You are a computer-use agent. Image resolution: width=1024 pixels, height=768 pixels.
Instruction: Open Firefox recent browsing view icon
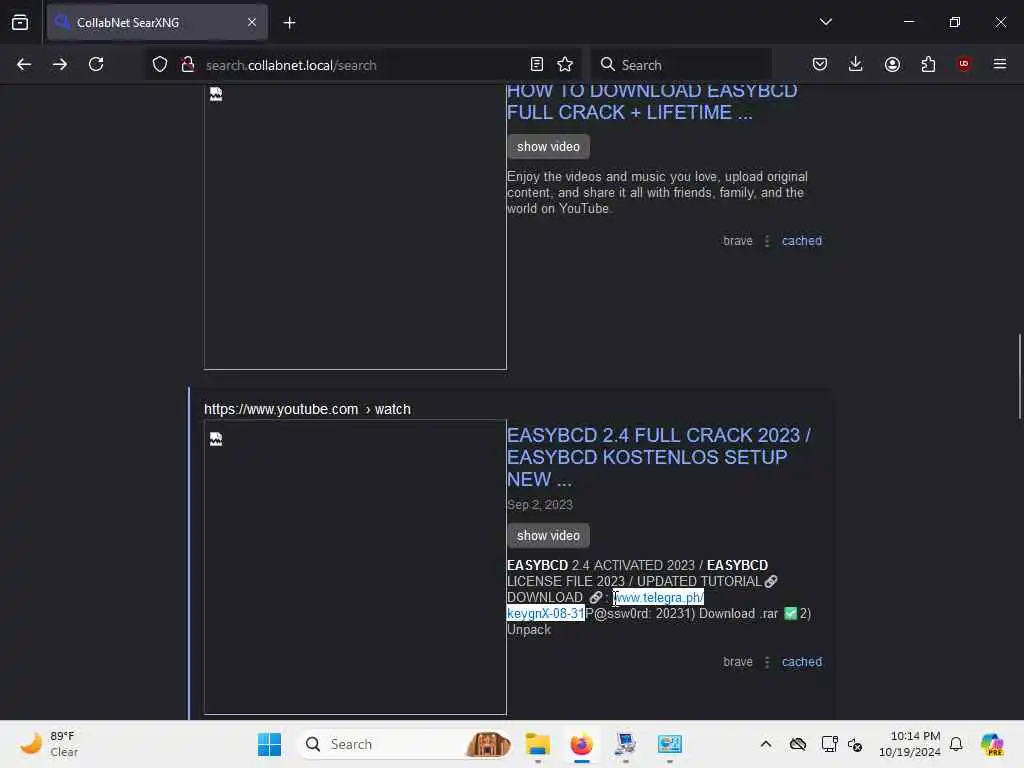(x=20, y=22)
